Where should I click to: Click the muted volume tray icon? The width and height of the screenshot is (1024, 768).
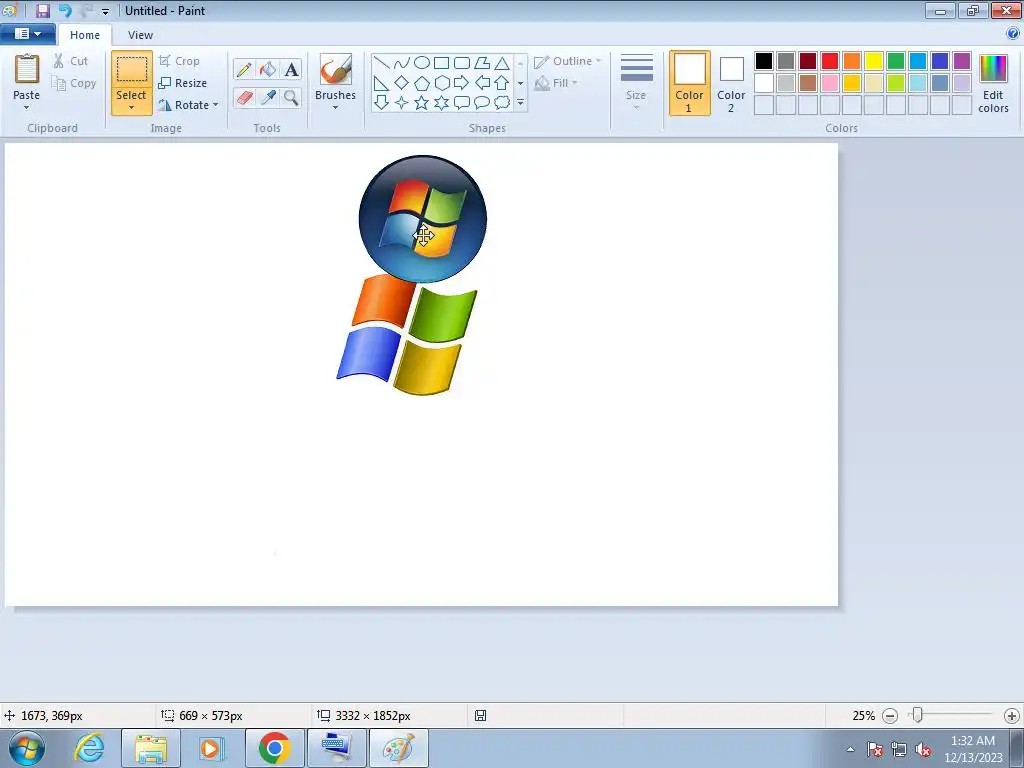point(923,749)
